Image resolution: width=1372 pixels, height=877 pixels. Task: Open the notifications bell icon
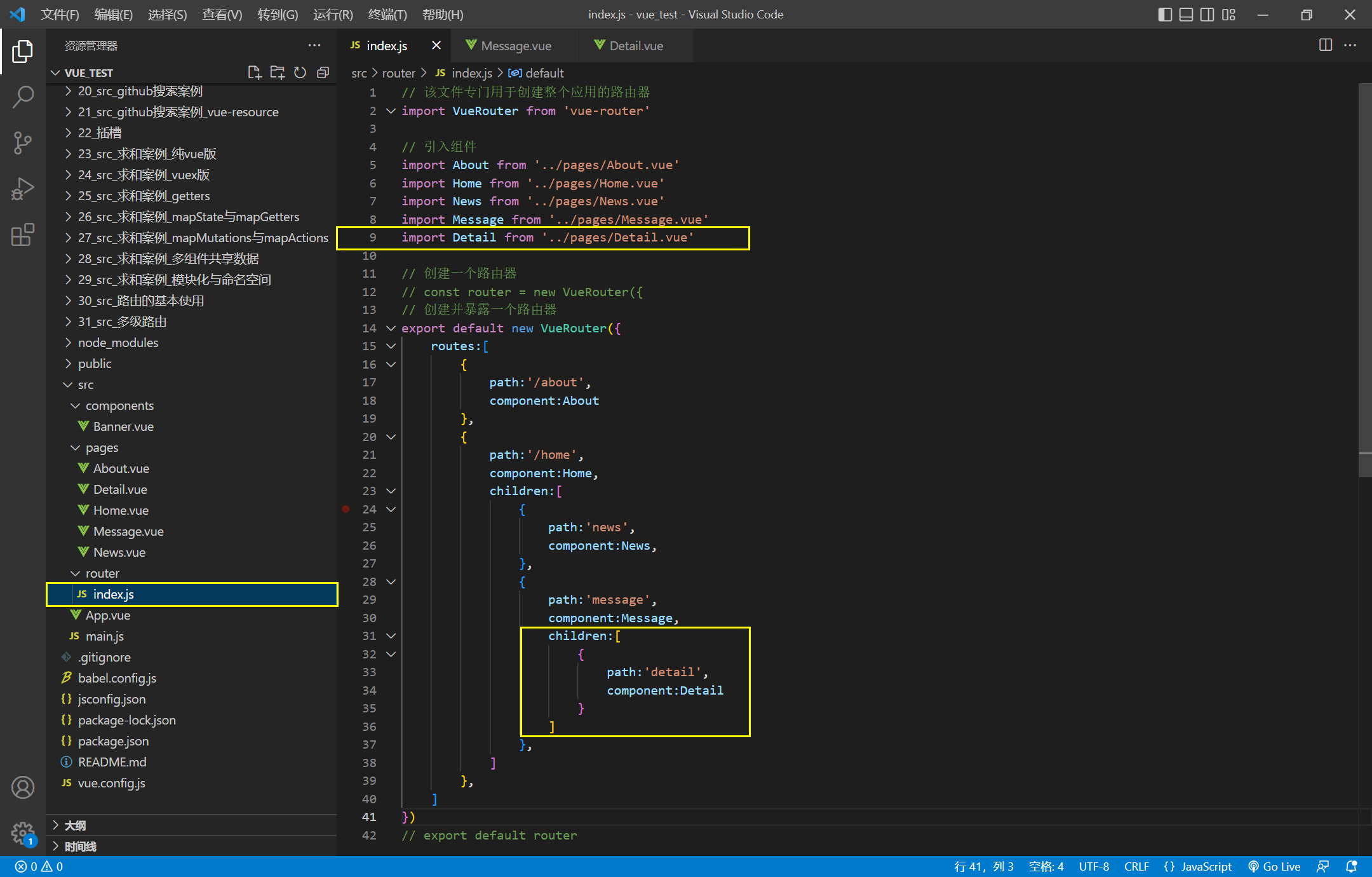pyautogui.click(x=1351, y=867)
